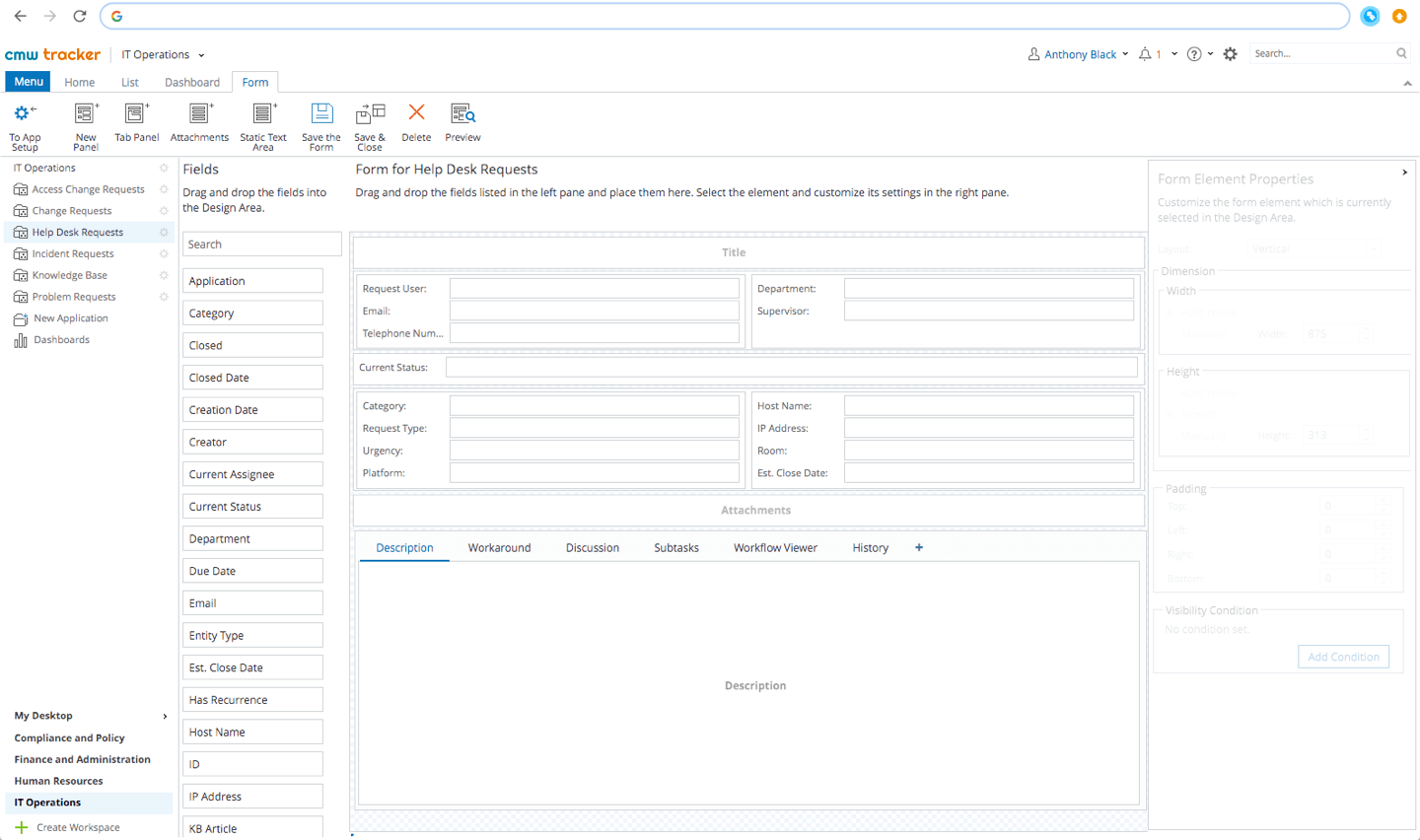The image size is (1420, 840).
Task: Open New Application in sidebar
Action: 71,318
